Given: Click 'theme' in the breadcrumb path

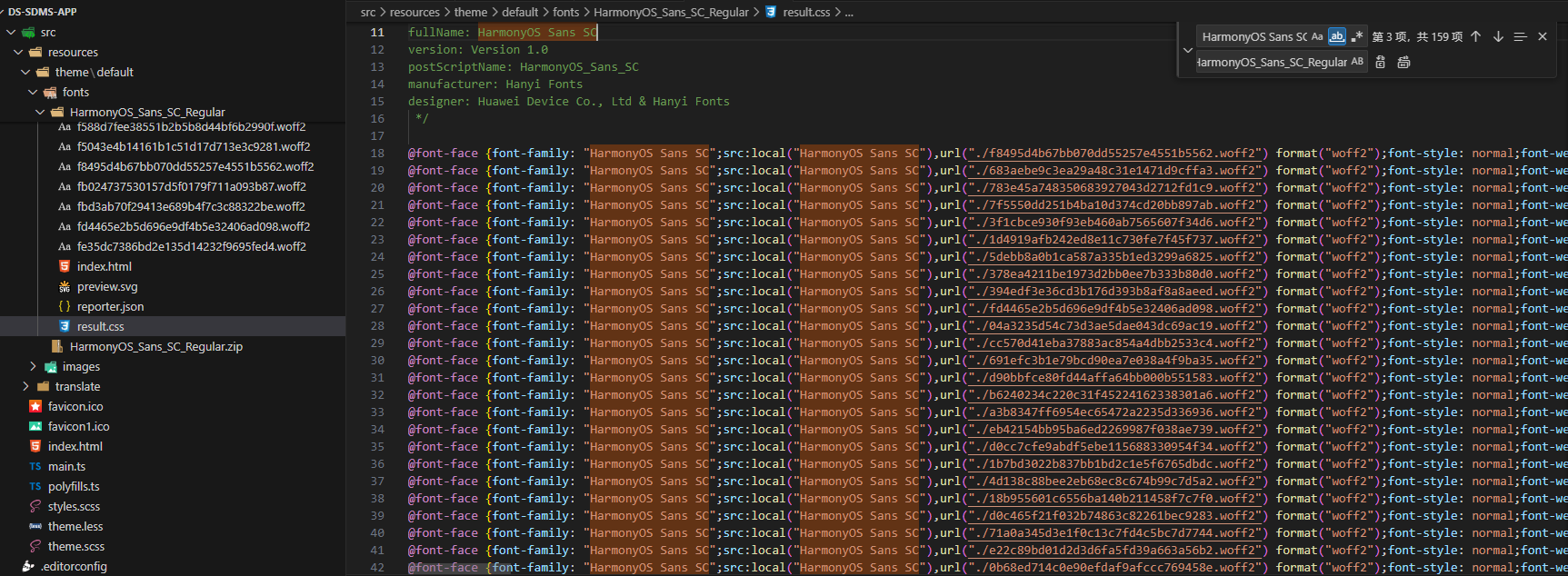Looking at the screenshot, I should click(x=471, y=12).
